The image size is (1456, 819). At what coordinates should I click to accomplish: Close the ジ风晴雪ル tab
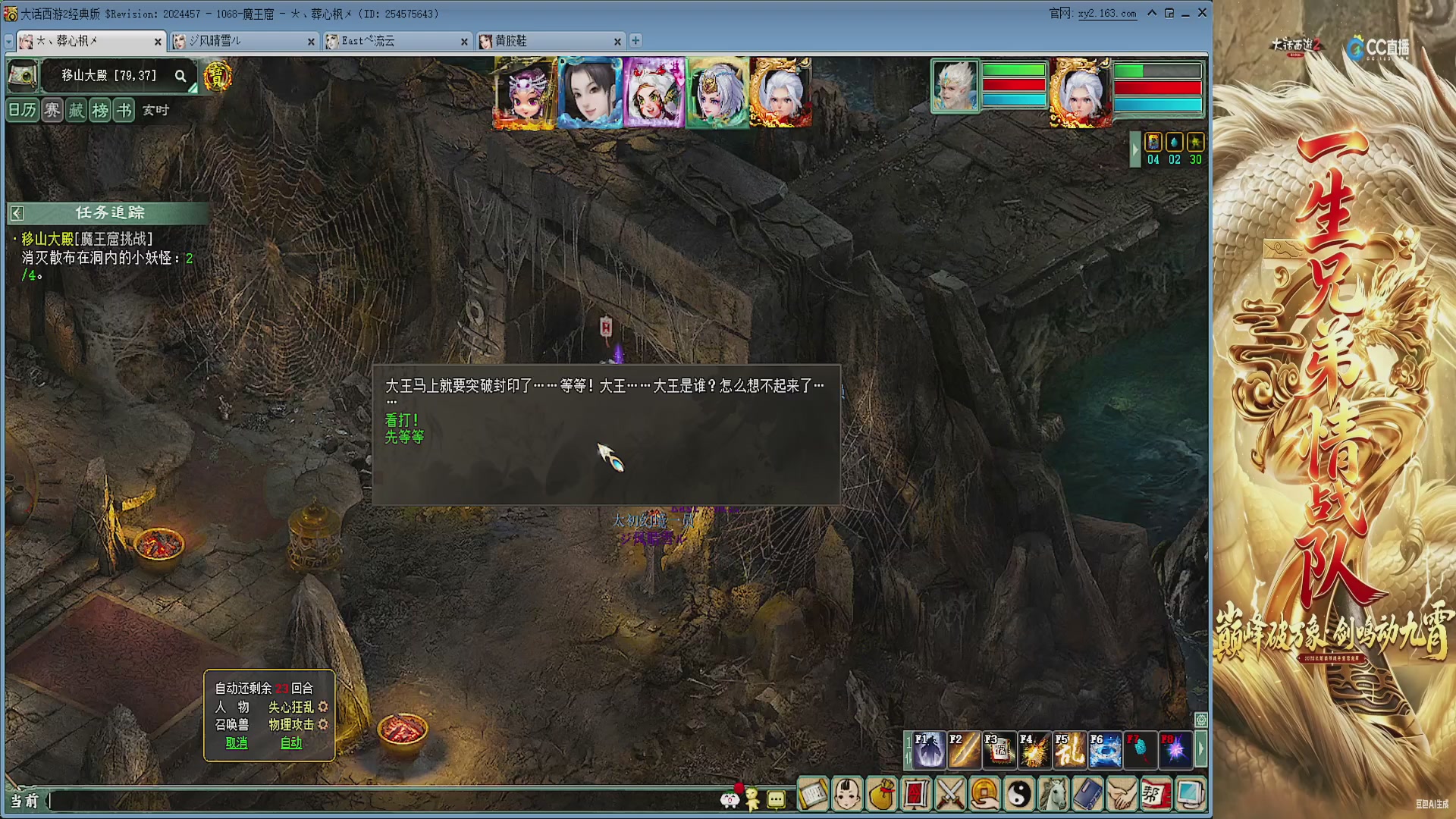(311, 42)
